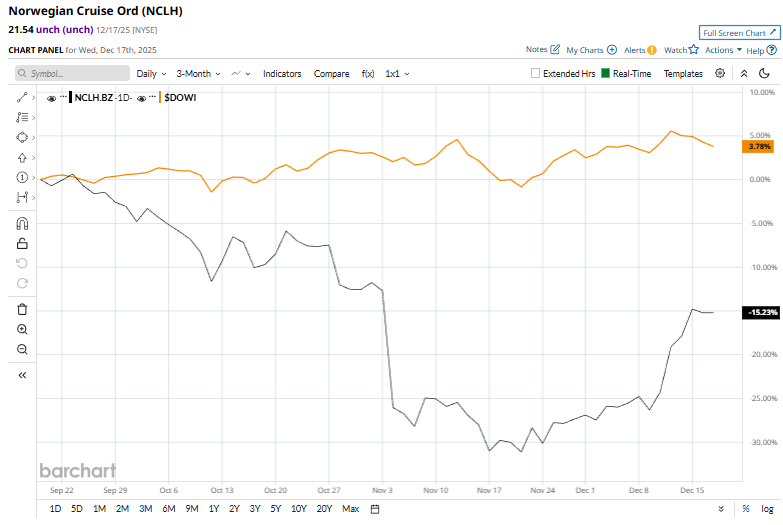
Task: Select the 1M time range
Action: pos(99,509)
